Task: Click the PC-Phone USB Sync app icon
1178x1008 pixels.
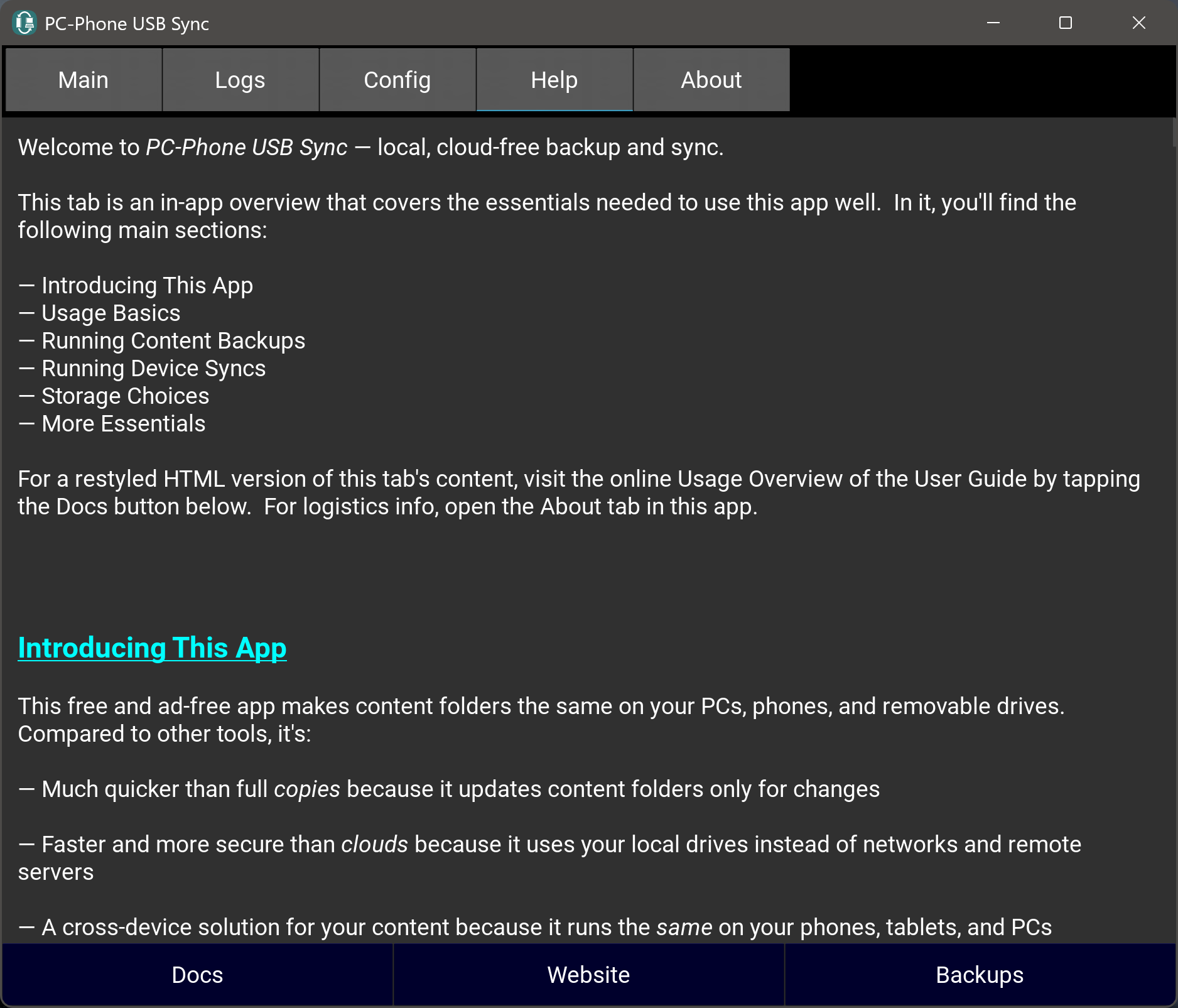Action: coord(24,23)
